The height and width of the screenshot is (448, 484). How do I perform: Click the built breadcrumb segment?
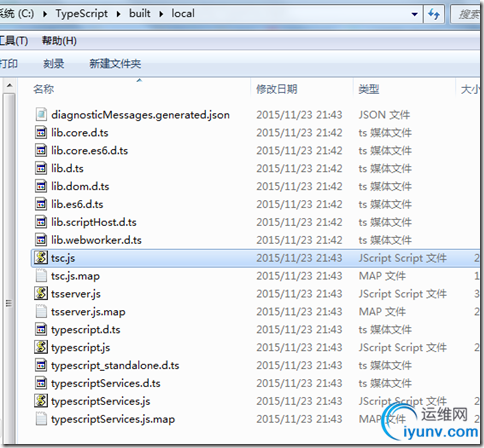click(x=140, y=14)
